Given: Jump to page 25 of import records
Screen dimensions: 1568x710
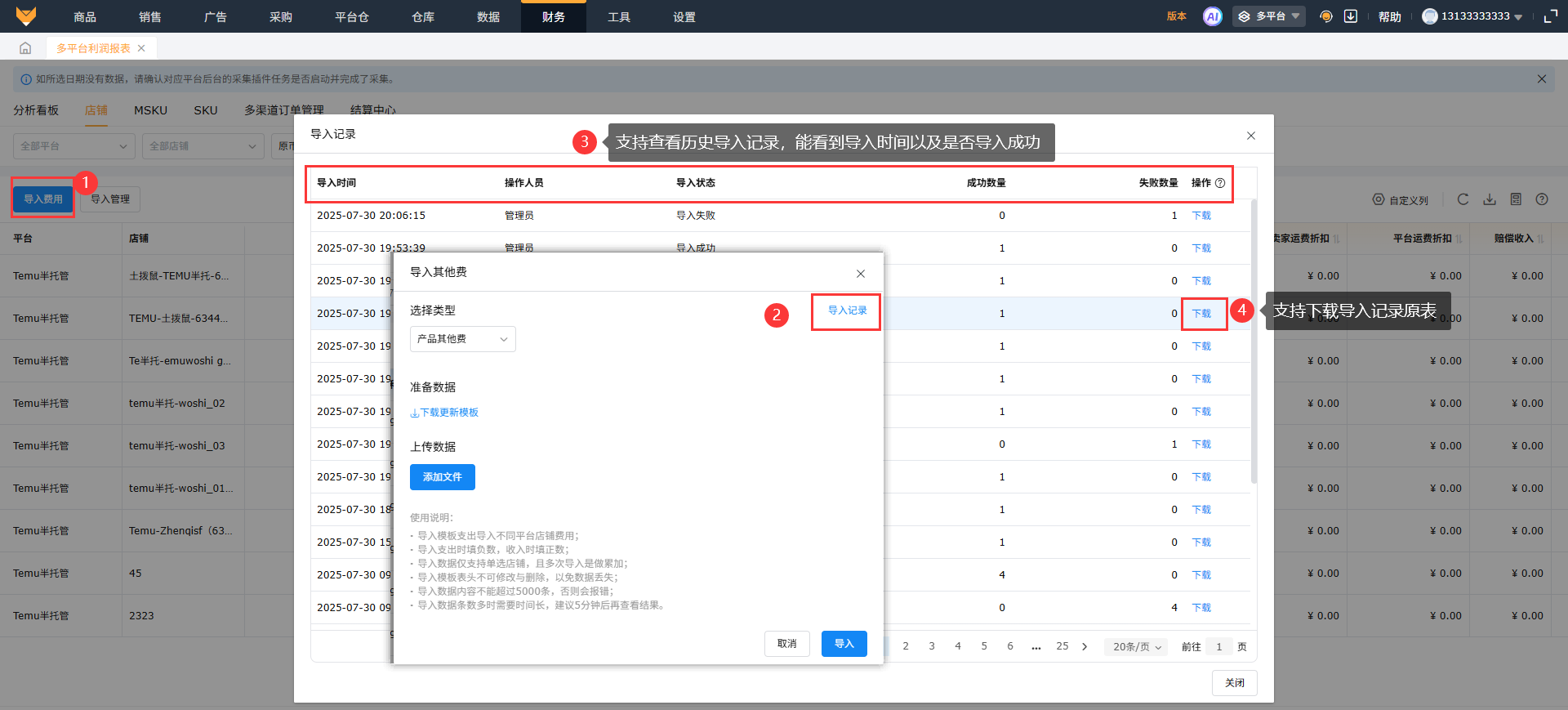Looking at the screenshot, I should click(1062, 646).
